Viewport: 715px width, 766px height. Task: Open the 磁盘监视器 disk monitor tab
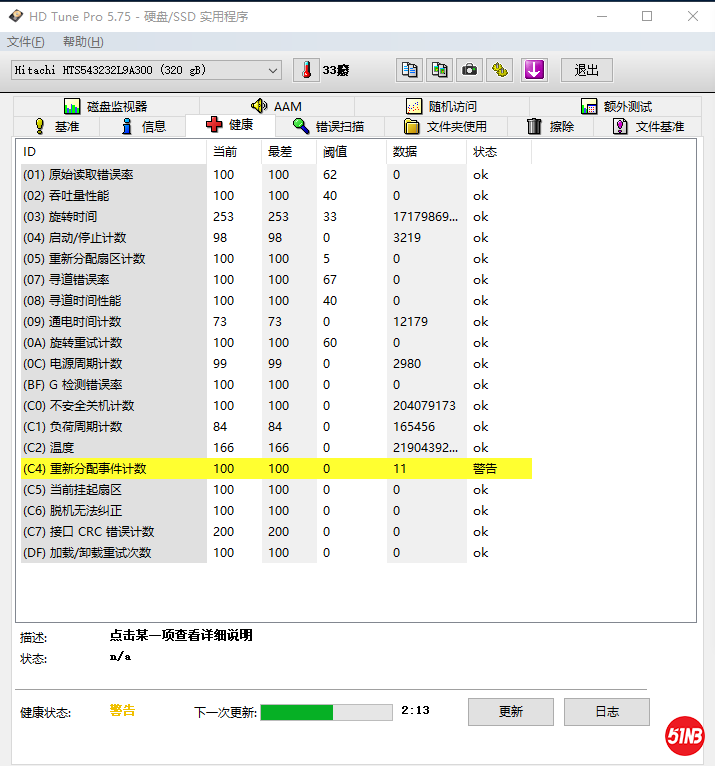coord(105,106)
